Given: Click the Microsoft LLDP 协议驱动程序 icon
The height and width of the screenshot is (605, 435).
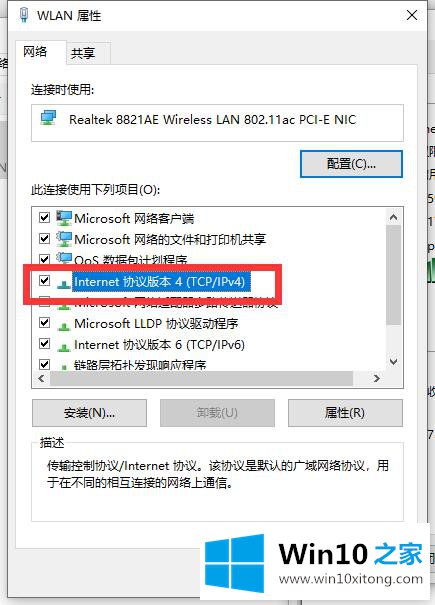Looking at the screenshot, I should [64, 326].
